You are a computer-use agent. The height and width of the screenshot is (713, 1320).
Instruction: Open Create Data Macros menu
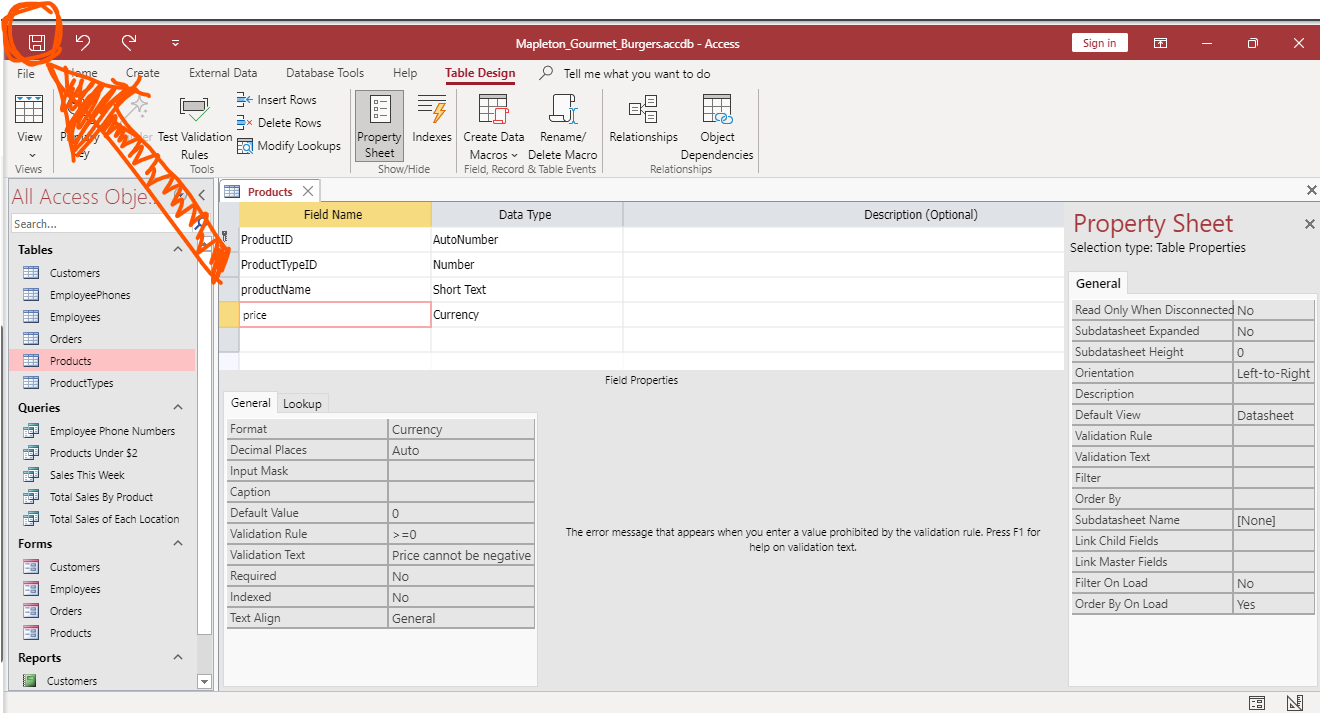pos(494,127)
